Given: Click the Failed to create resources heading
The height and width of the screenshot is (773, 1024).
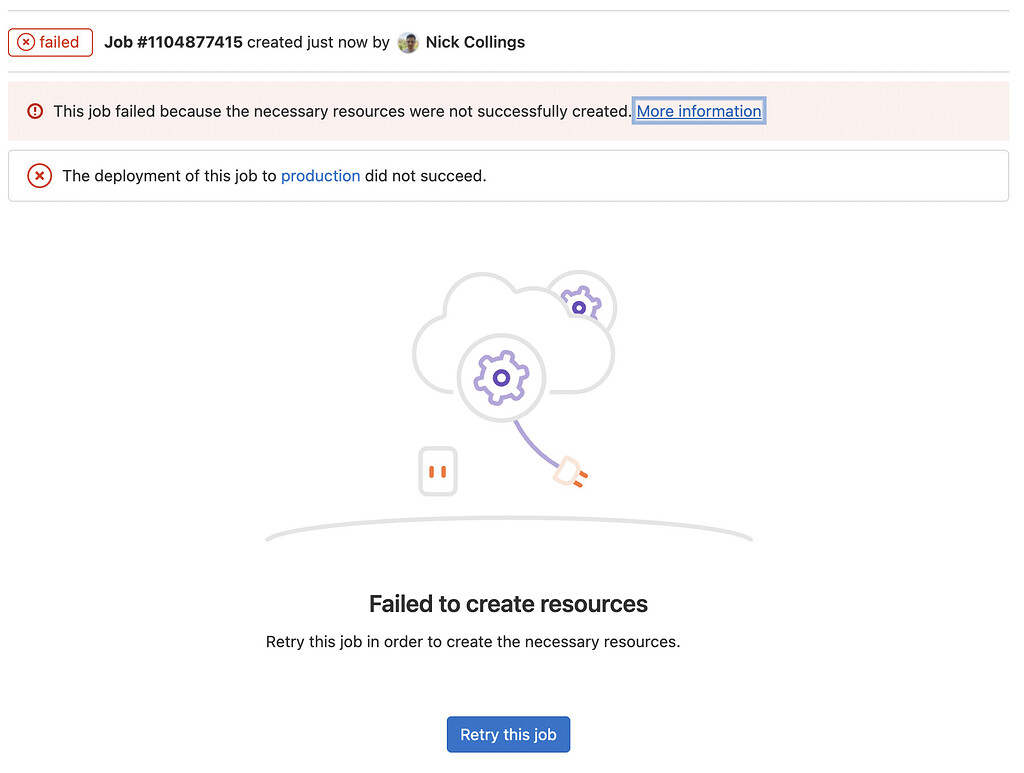Looking at the screenshot, I should [508, 604].
